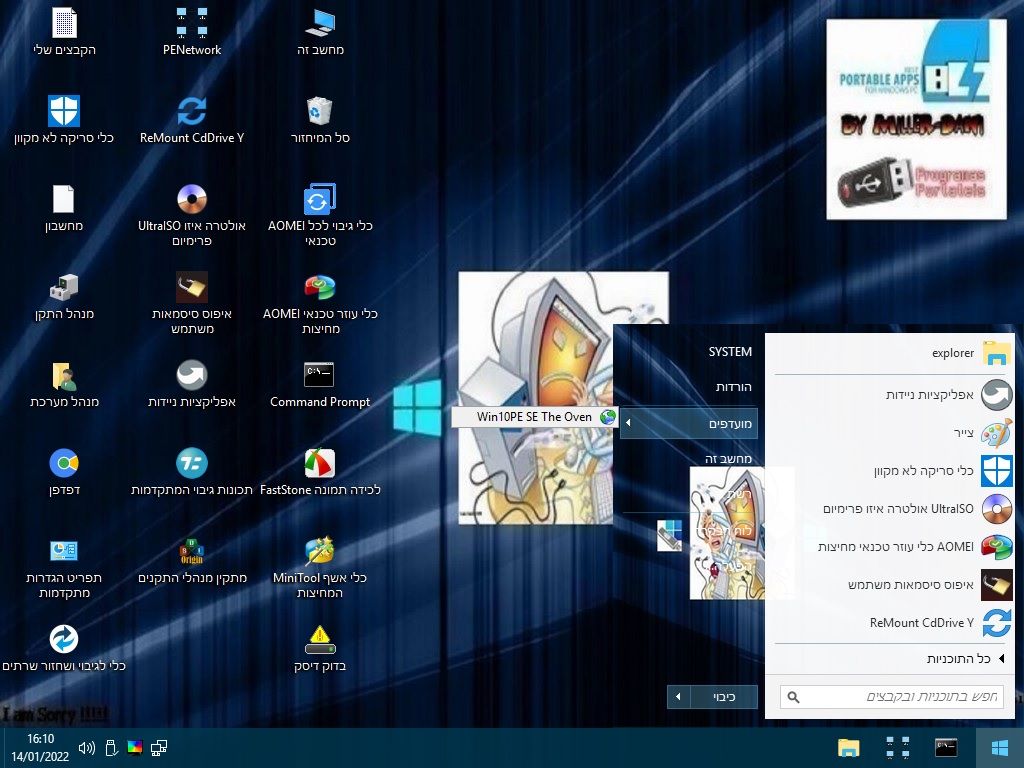
Task: Open the 'דפדפן' browser desktop icon
Action: click(x=64, y=473)
